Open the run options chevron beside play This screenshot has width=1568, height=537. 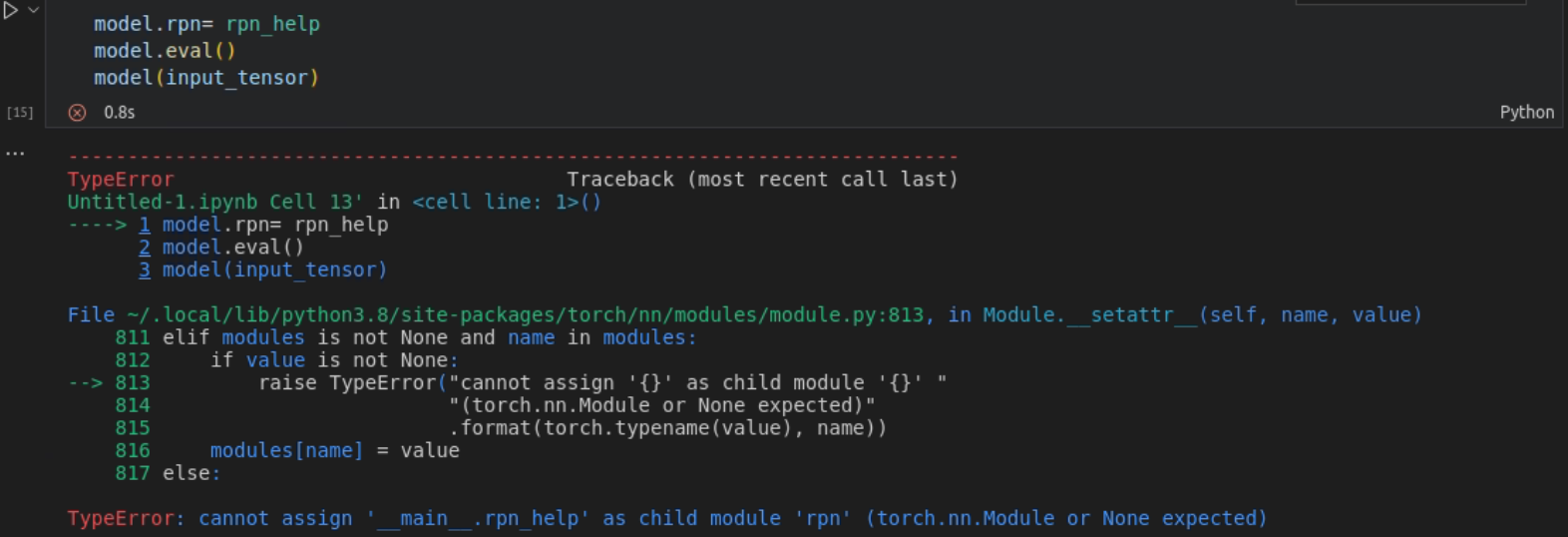click(33, 10)
